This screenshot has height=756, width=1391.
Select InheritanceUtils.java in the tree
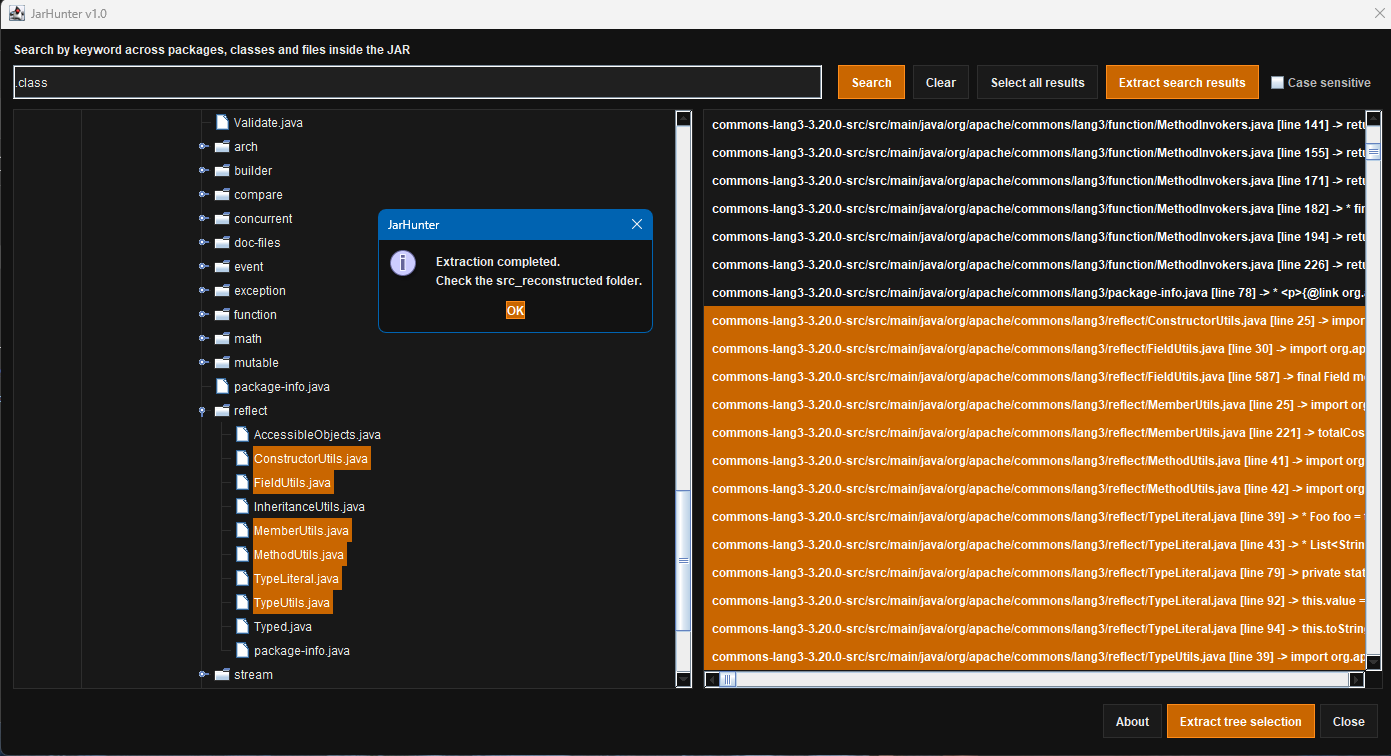pos(308,507)
